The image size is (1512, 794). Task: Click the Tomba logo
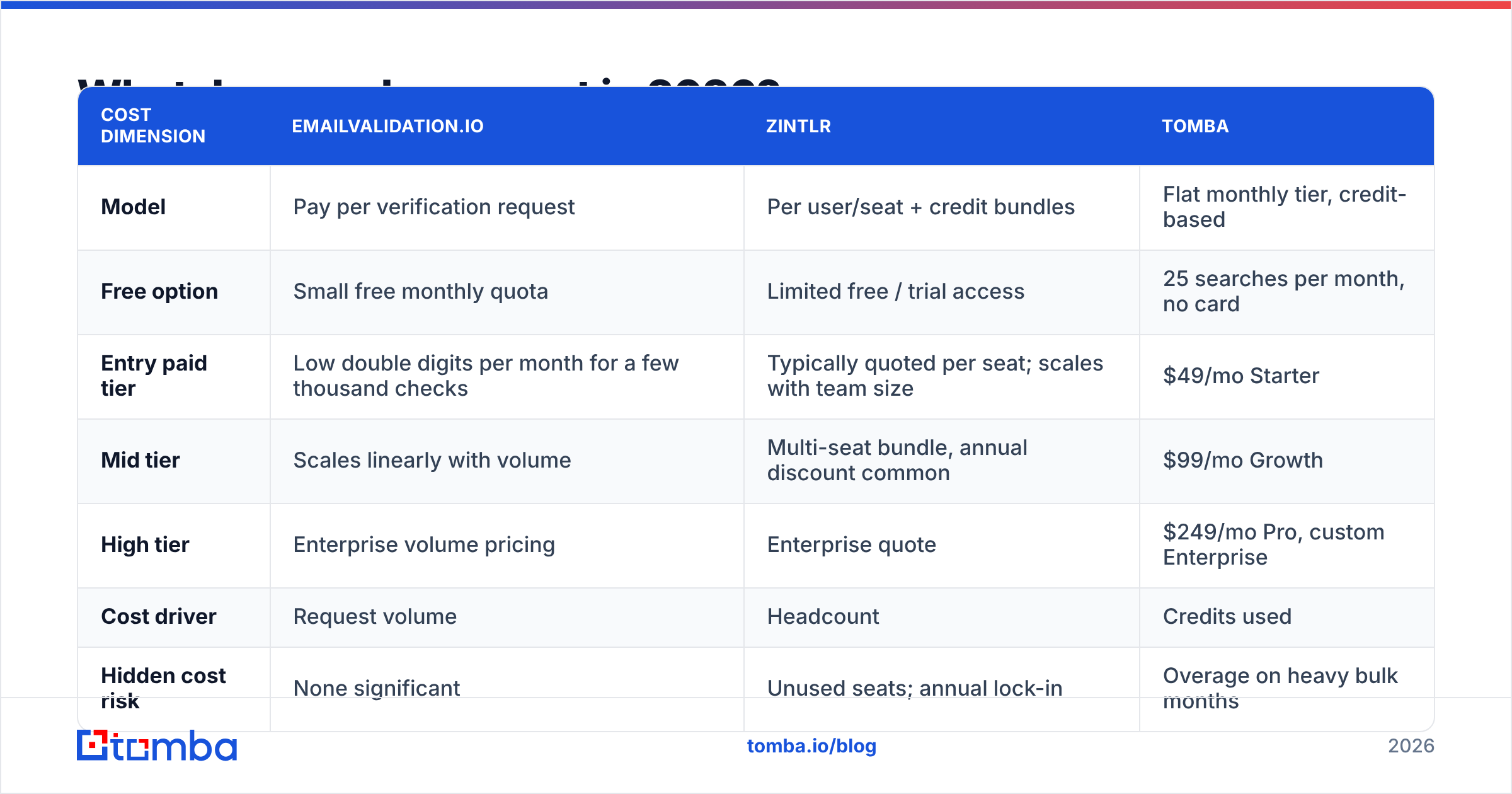coord(157,745)
